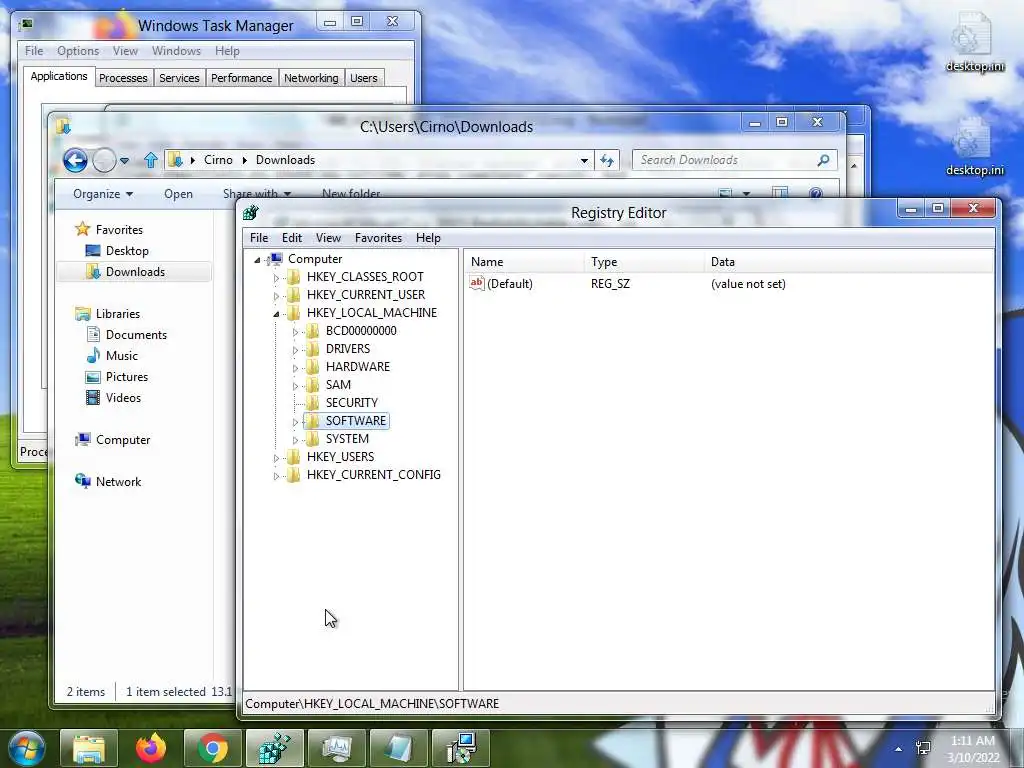Open the Organize dropdown menu
Viewport: 1024px width, 768px height.
[103, 194]
